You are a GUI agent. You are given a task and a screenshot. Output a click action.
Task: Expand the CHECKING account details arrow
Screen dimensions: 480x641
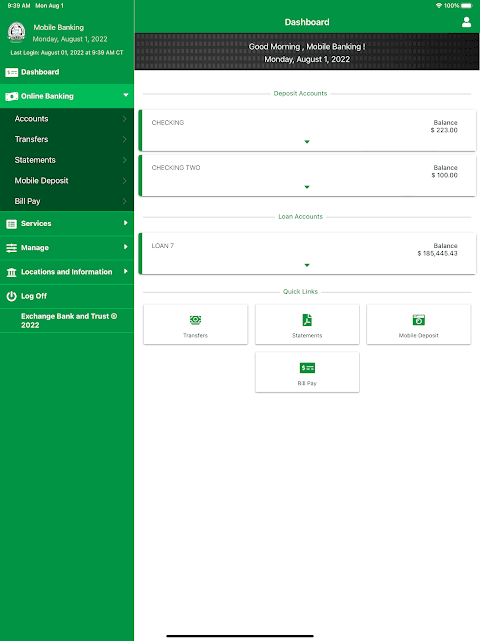[307, 142]
